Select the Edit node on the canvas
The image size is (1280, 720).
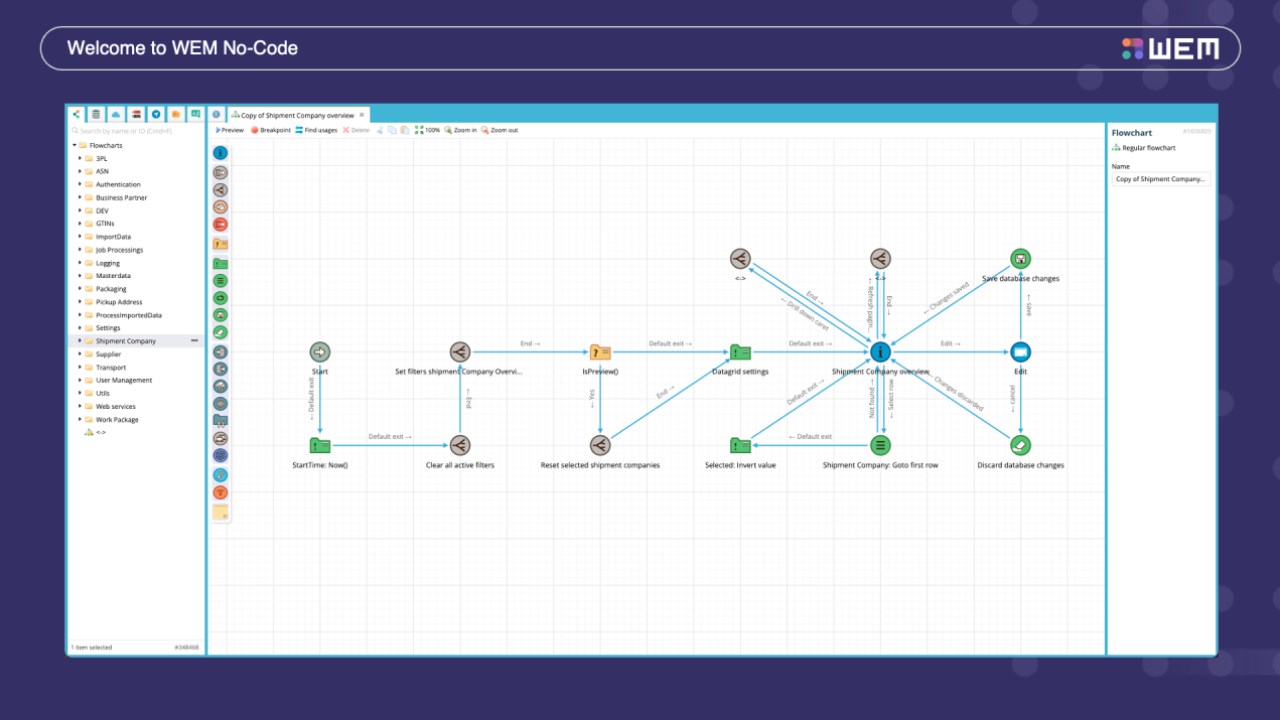1020,351
